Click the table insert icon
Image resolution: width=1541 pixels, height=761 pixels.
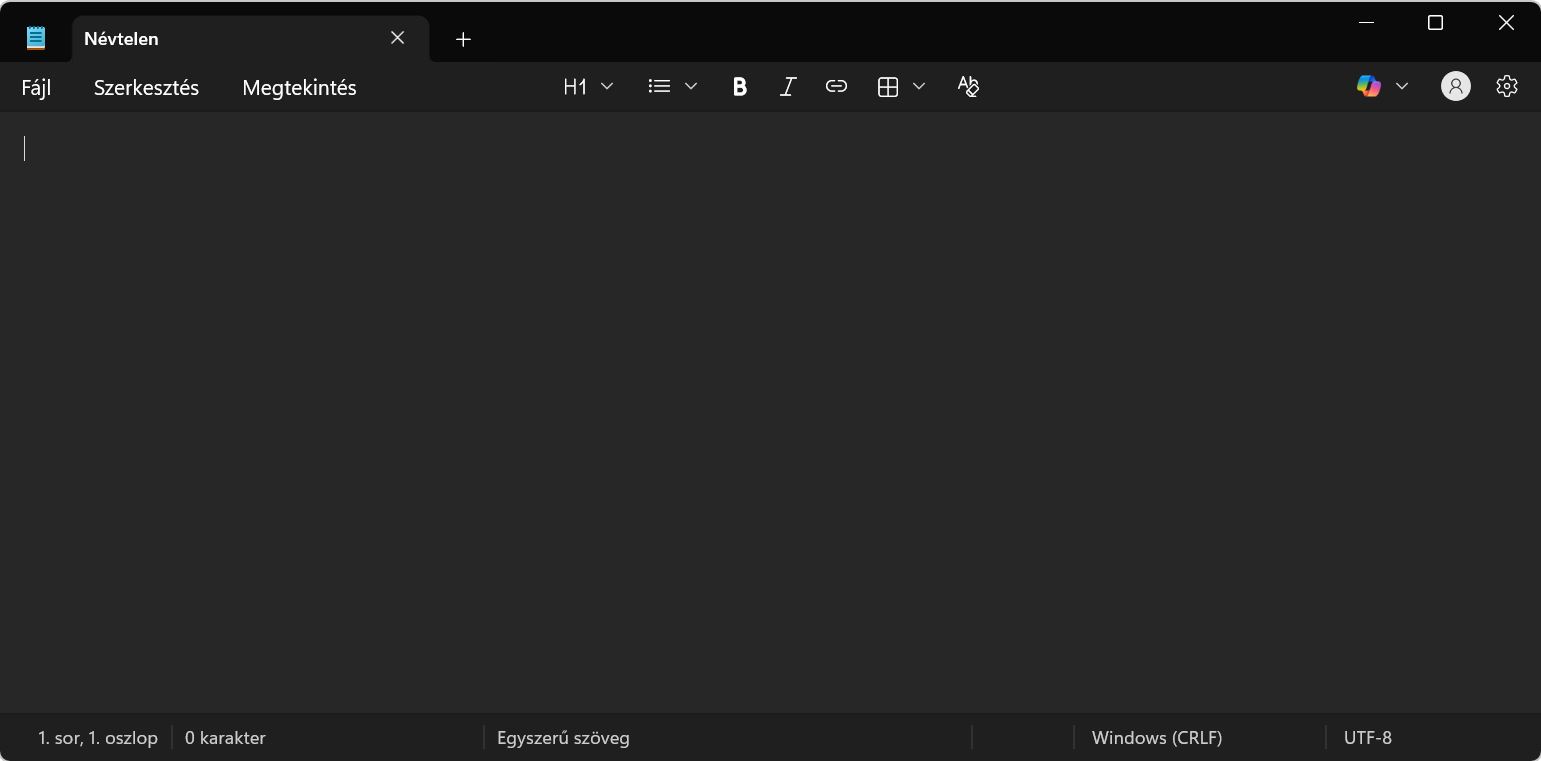(887, 87)
